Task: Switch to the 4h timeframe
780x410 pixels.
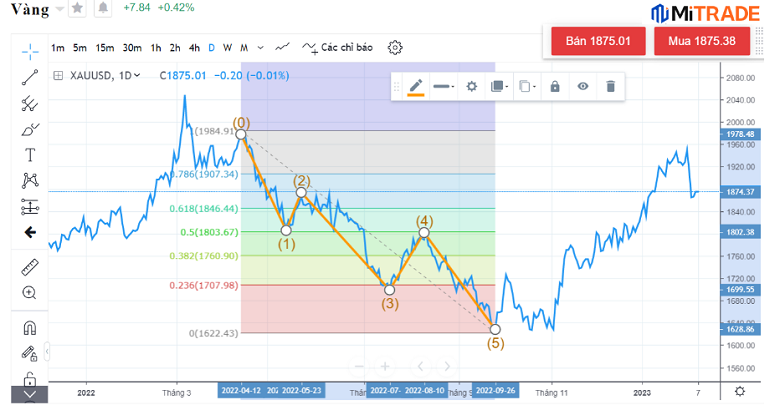Action: pyautogui.click(x=195, y=47)
